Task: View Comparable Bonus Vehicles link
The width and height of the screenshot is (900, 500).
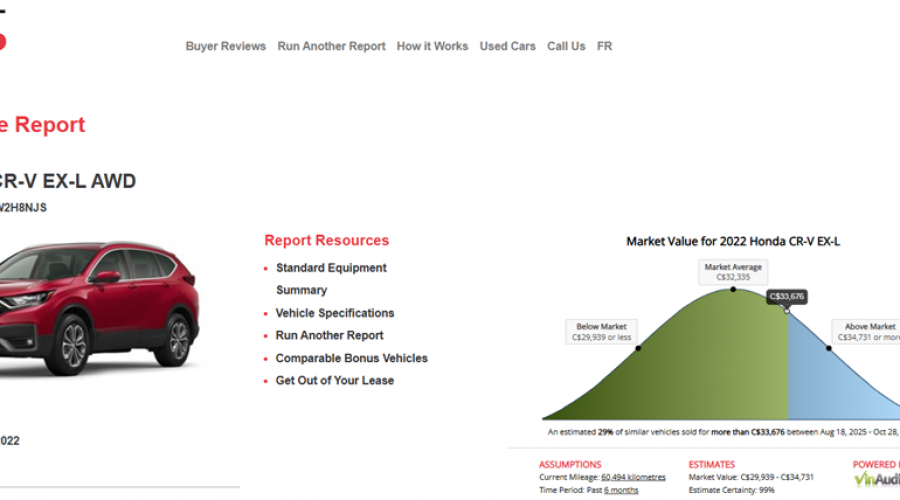Action: pos(351,358)
